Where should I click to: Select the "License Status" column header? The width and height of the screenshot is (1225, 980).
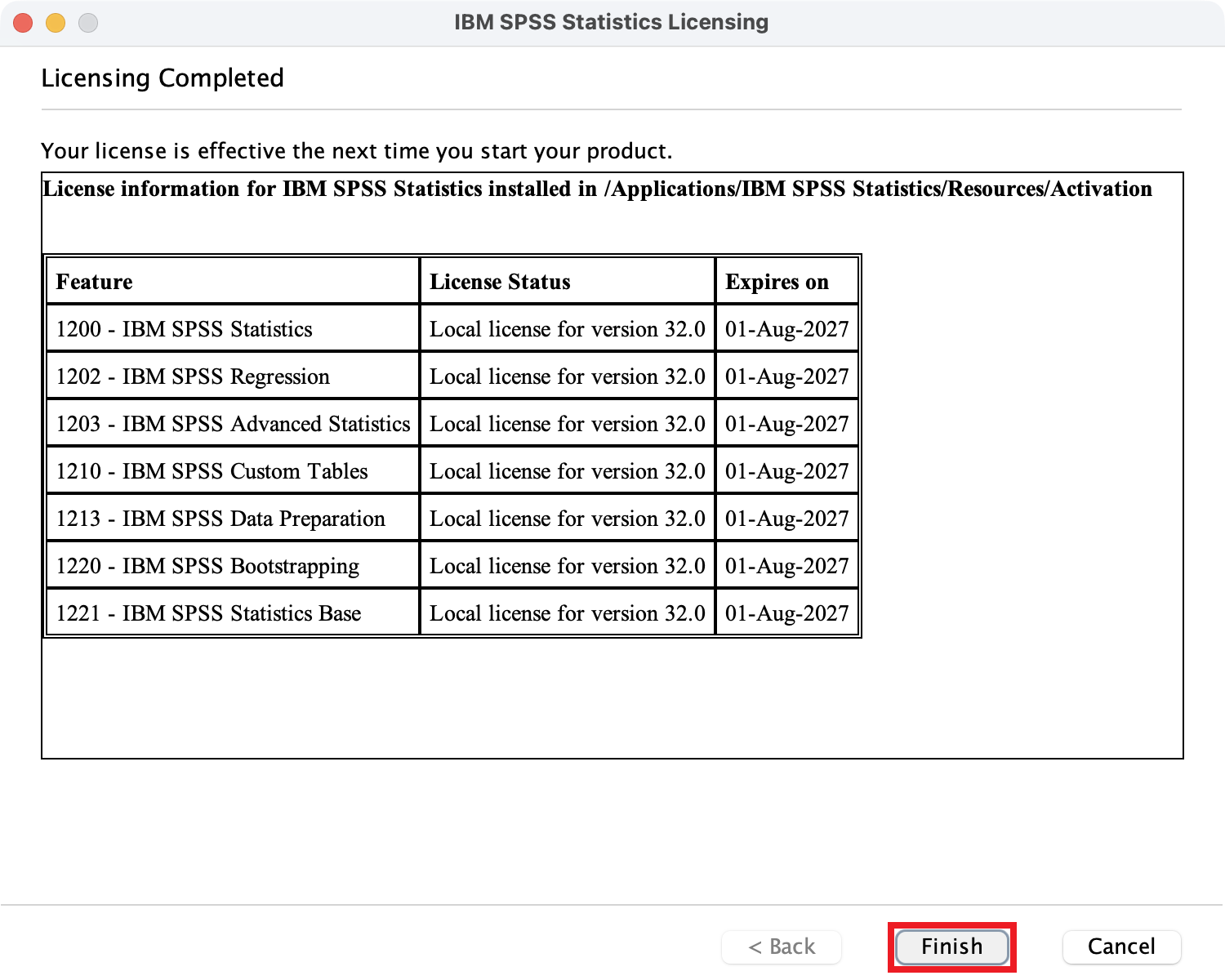coord(568,282)
